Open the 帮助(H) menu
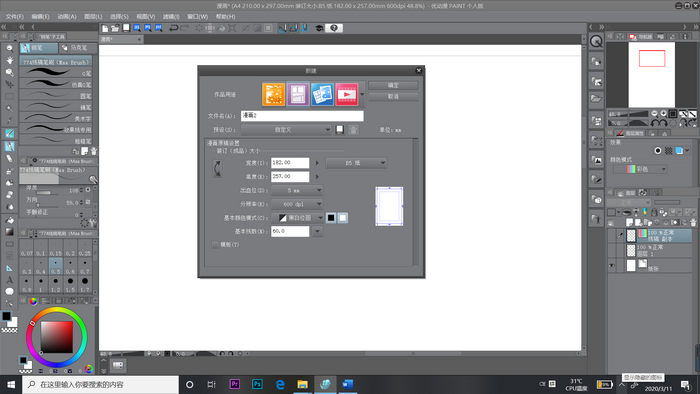 tap(225, 17)
